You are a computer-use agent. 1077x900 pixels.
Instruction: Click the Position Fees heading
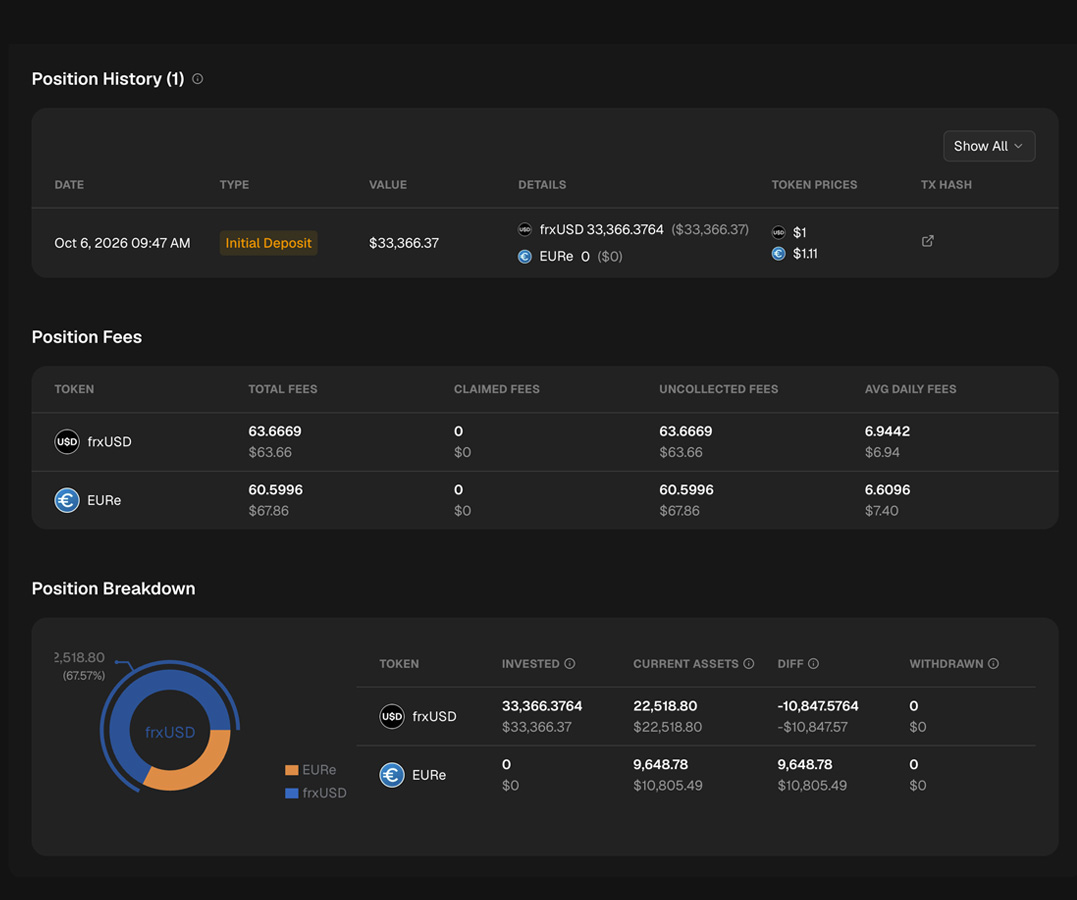click(x=87, y=337)
